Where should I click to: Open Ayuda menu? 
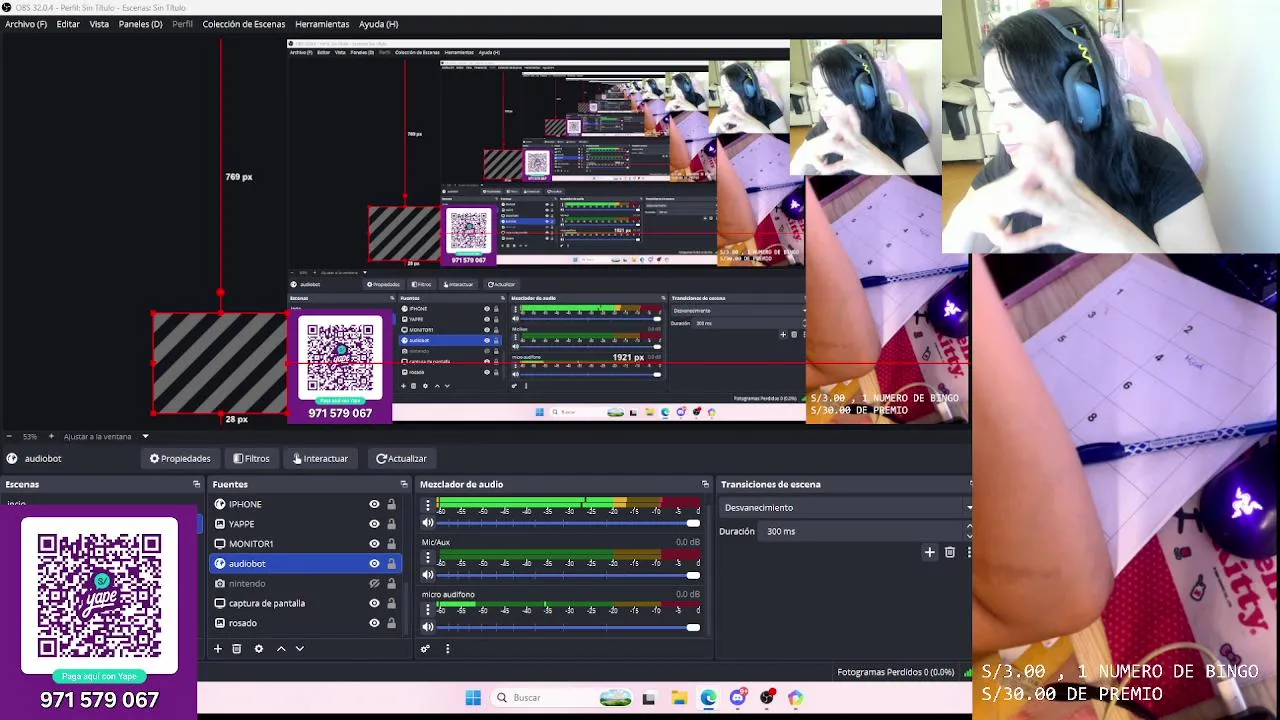click(378, 24)
